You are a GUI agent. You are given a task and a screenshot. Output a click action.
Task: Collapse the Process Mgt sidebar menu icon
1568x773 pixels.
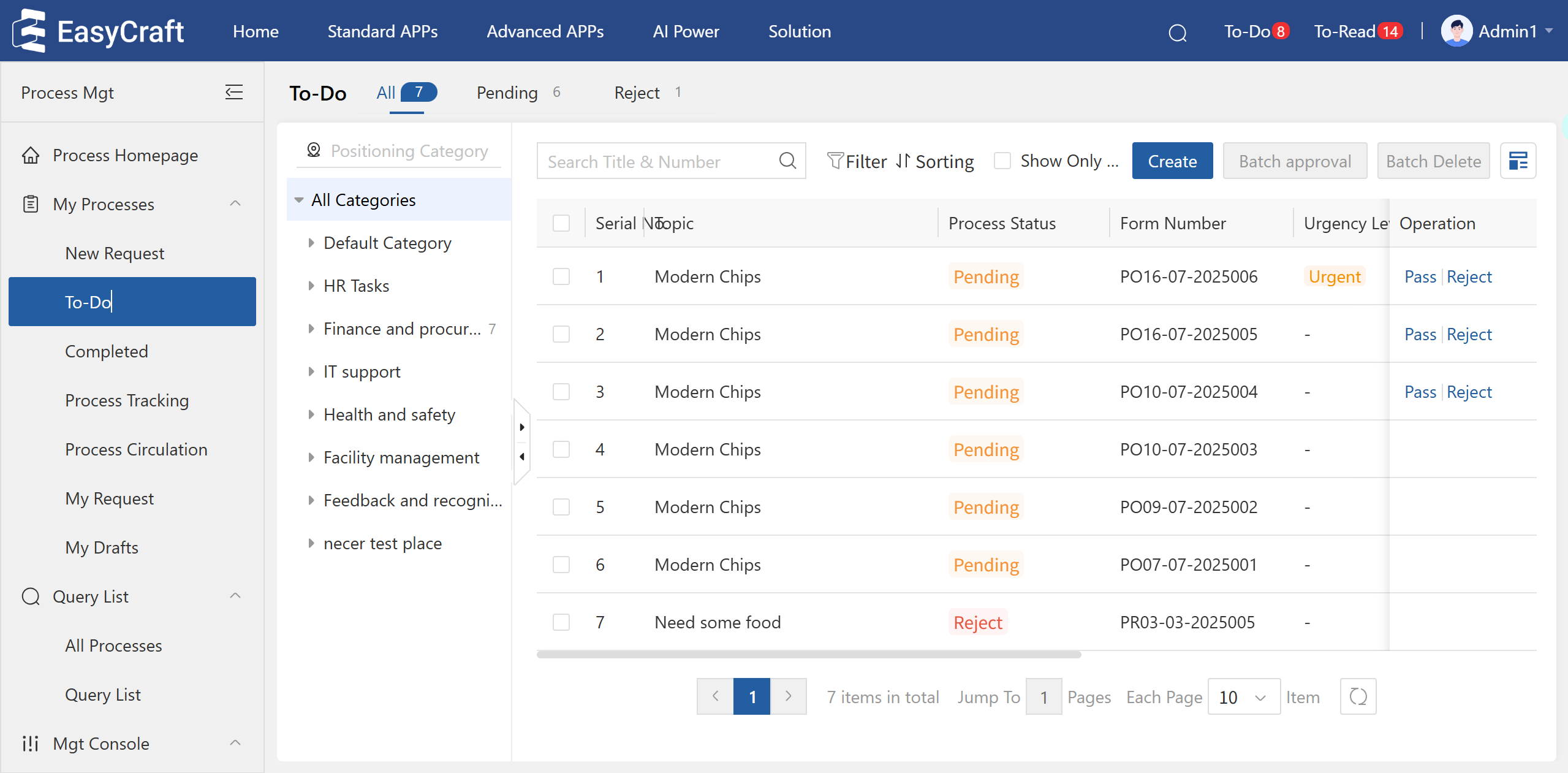[233, 93]
